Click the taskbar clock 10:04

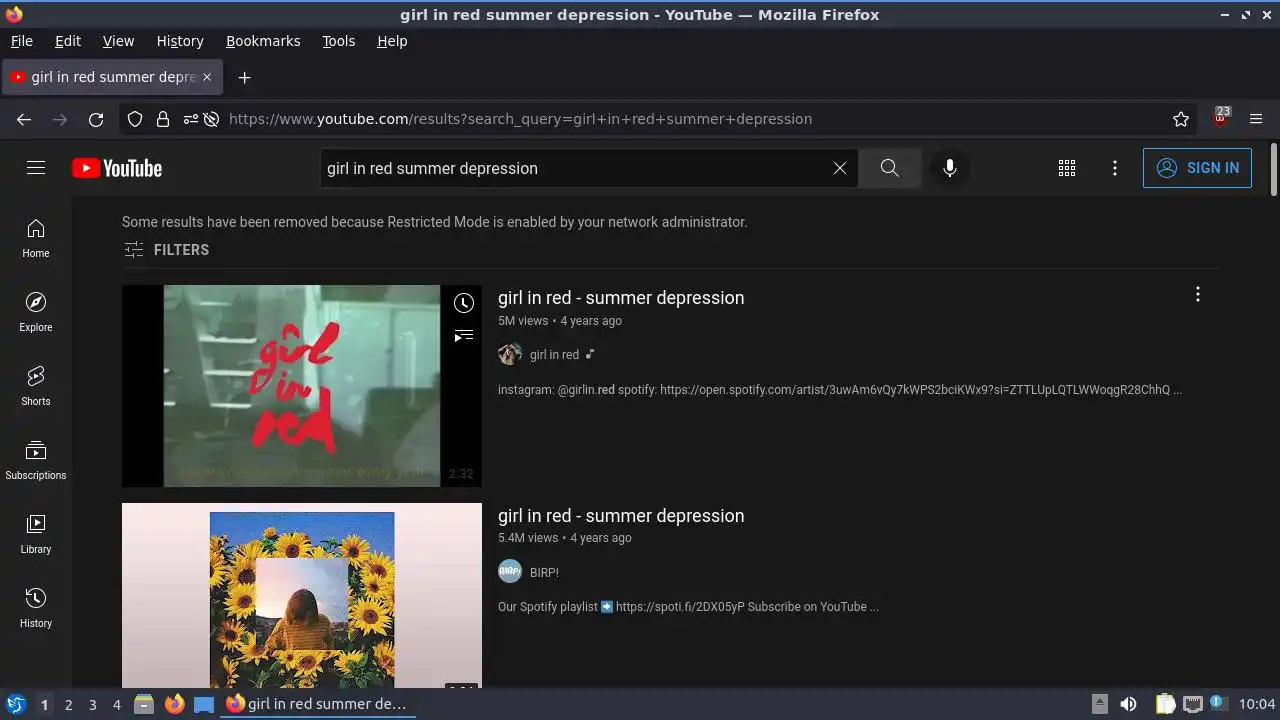tap(1257, 705)
